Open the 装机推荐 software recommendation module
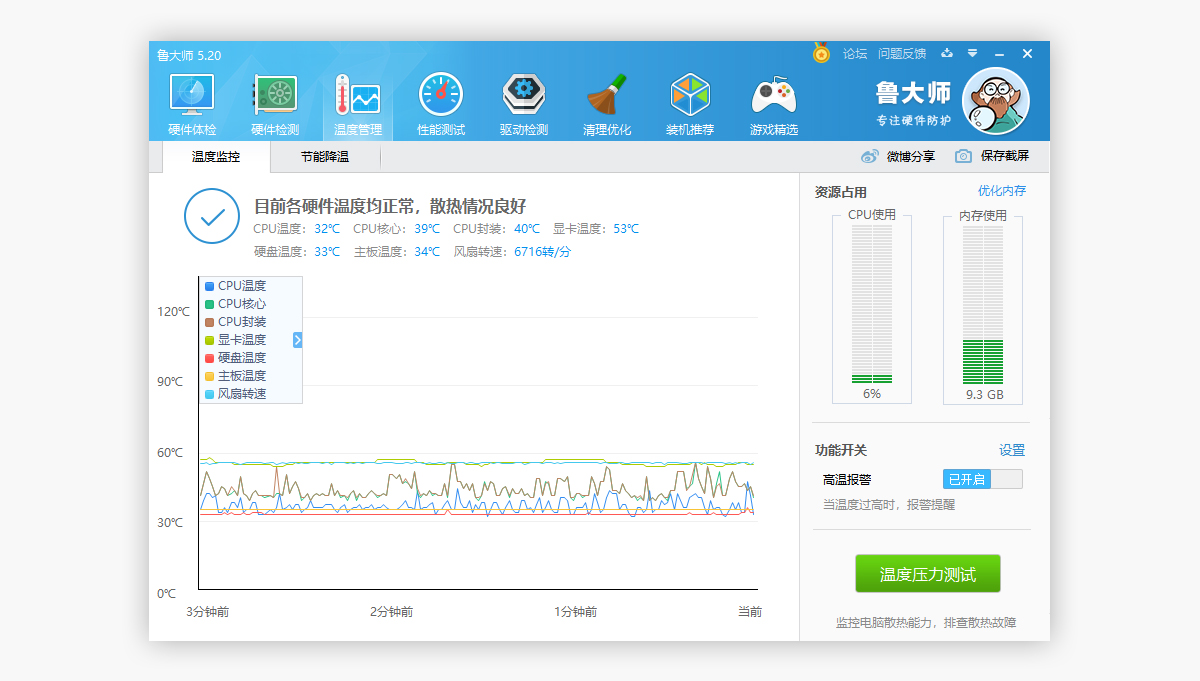 [x=689, y=105]
